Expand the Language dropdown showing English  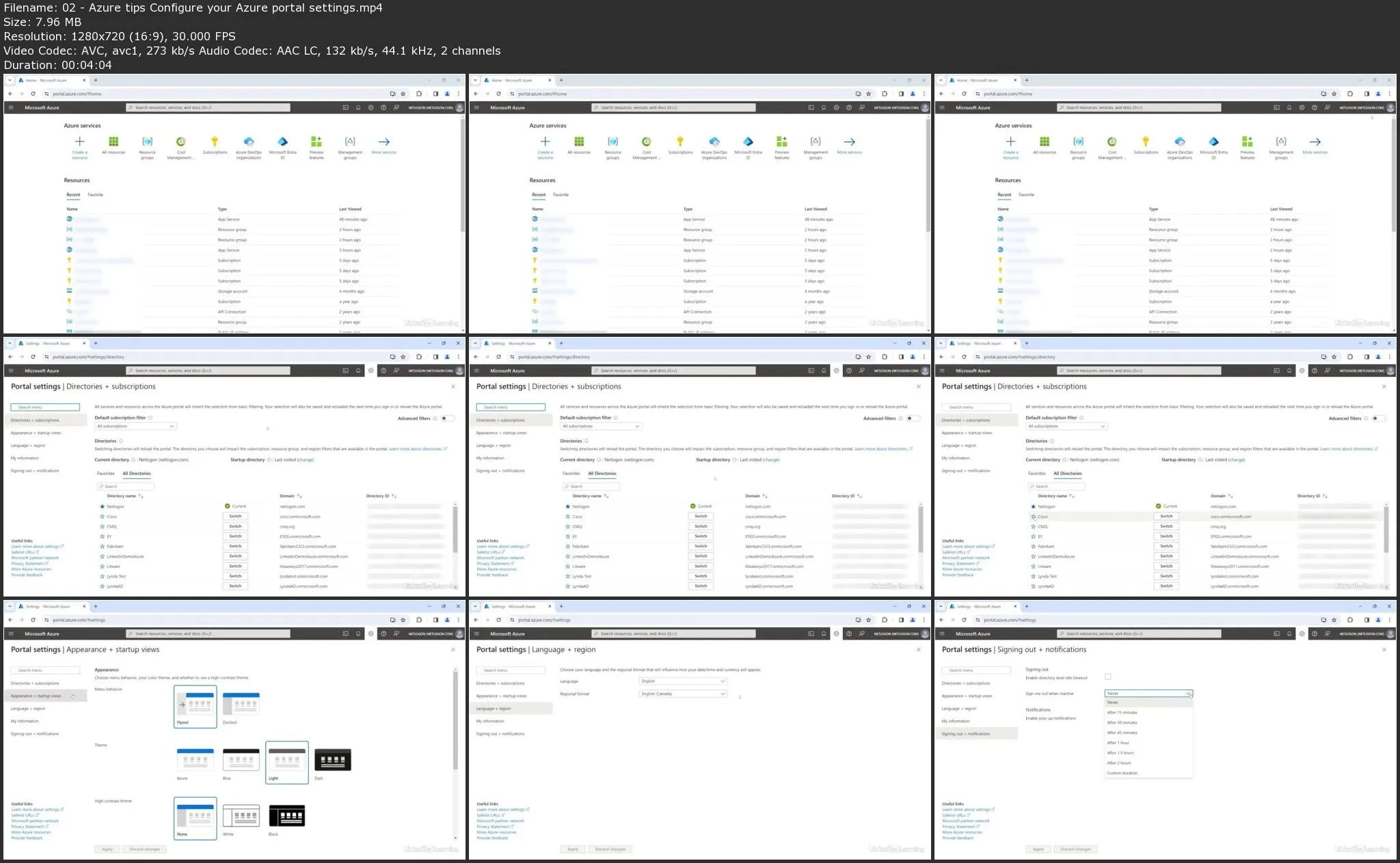pyautogui.click(x=682, y=681)
